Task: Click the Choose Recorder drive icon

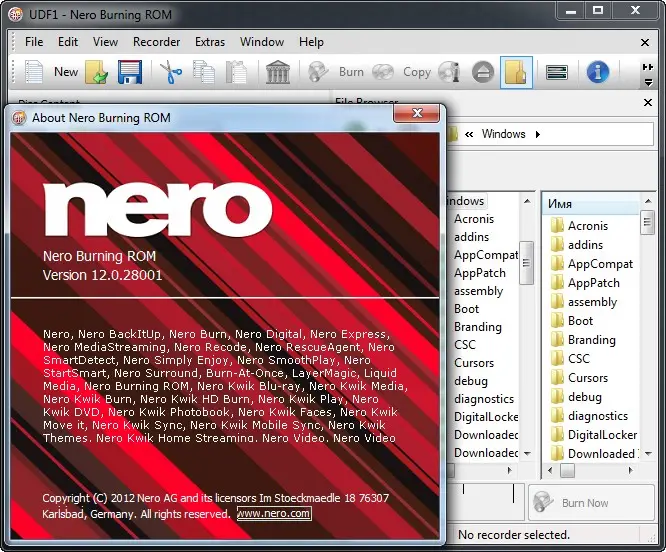Action: click(557, 72)
